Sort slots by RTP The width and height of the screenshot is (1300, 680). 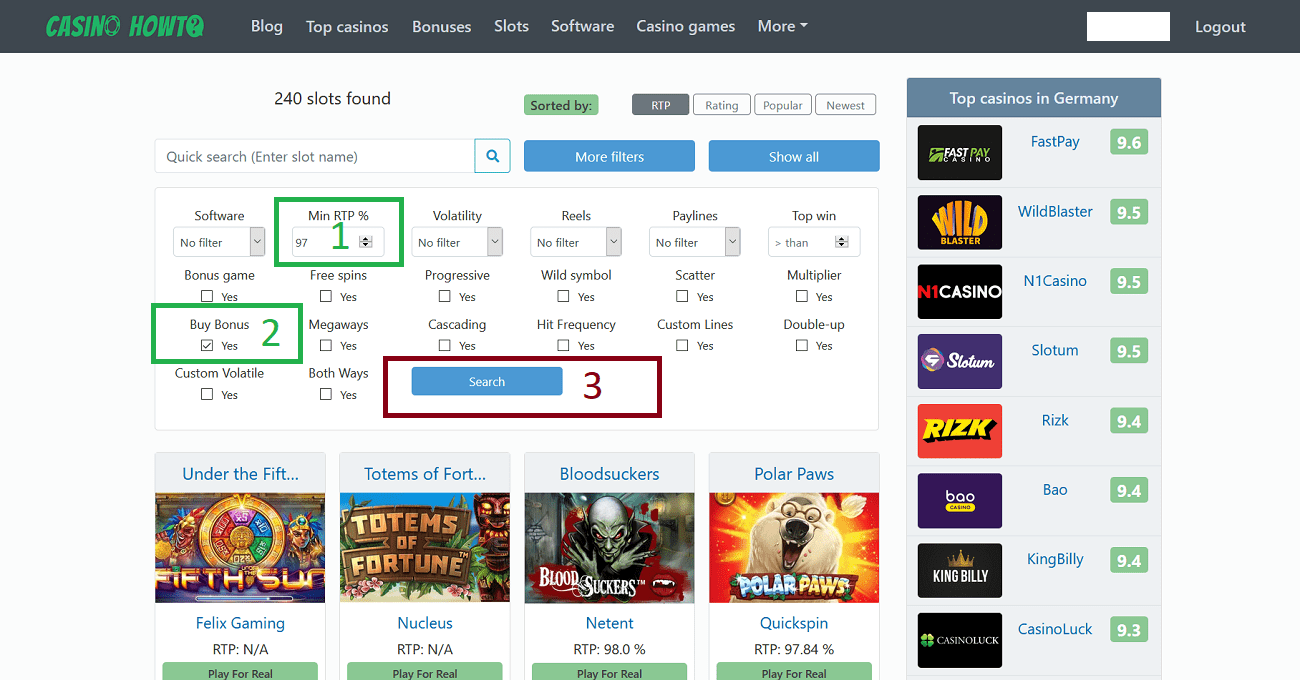click(x=661, y=105)
